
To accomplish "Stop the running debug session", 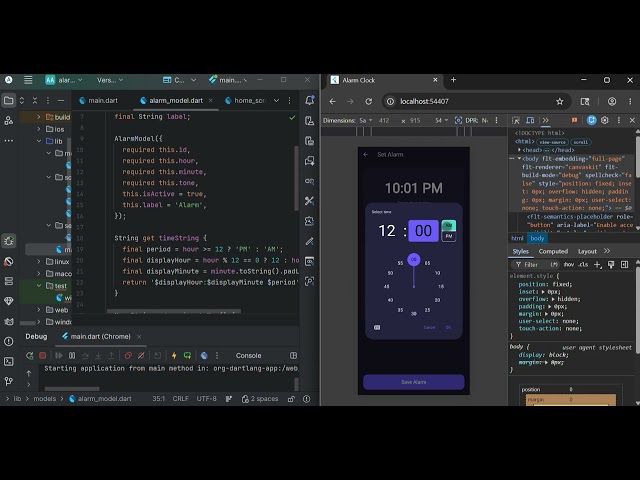I will (42, 356).
